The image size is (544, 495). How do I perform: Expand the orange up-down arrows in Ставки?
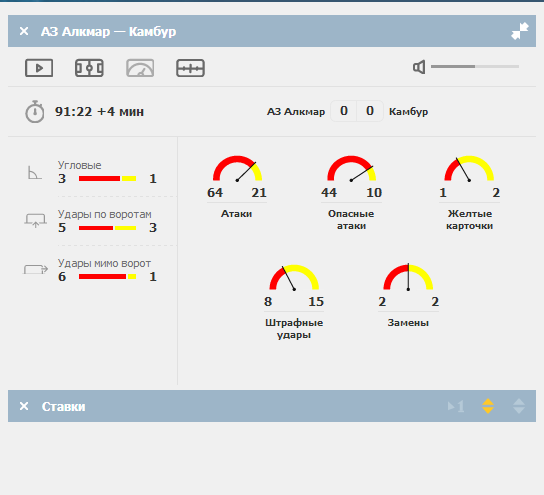(488, 406)
